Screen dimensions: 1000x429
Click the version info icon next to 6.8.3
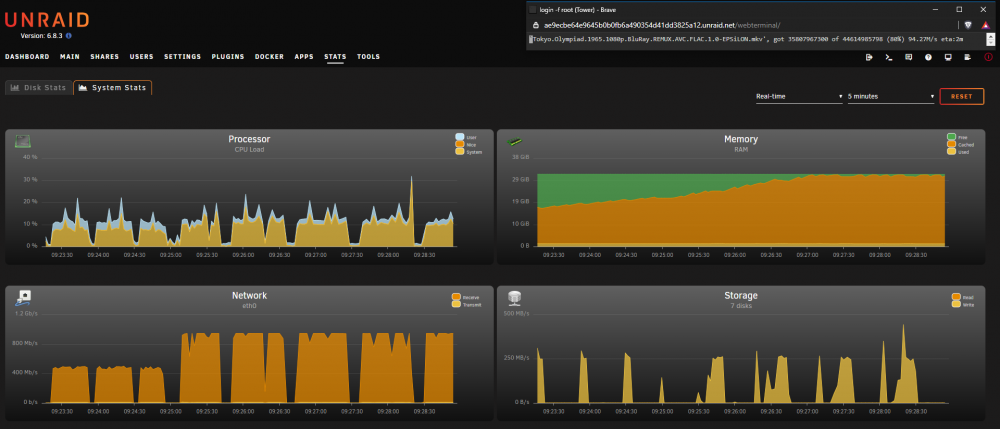(68, 36)
